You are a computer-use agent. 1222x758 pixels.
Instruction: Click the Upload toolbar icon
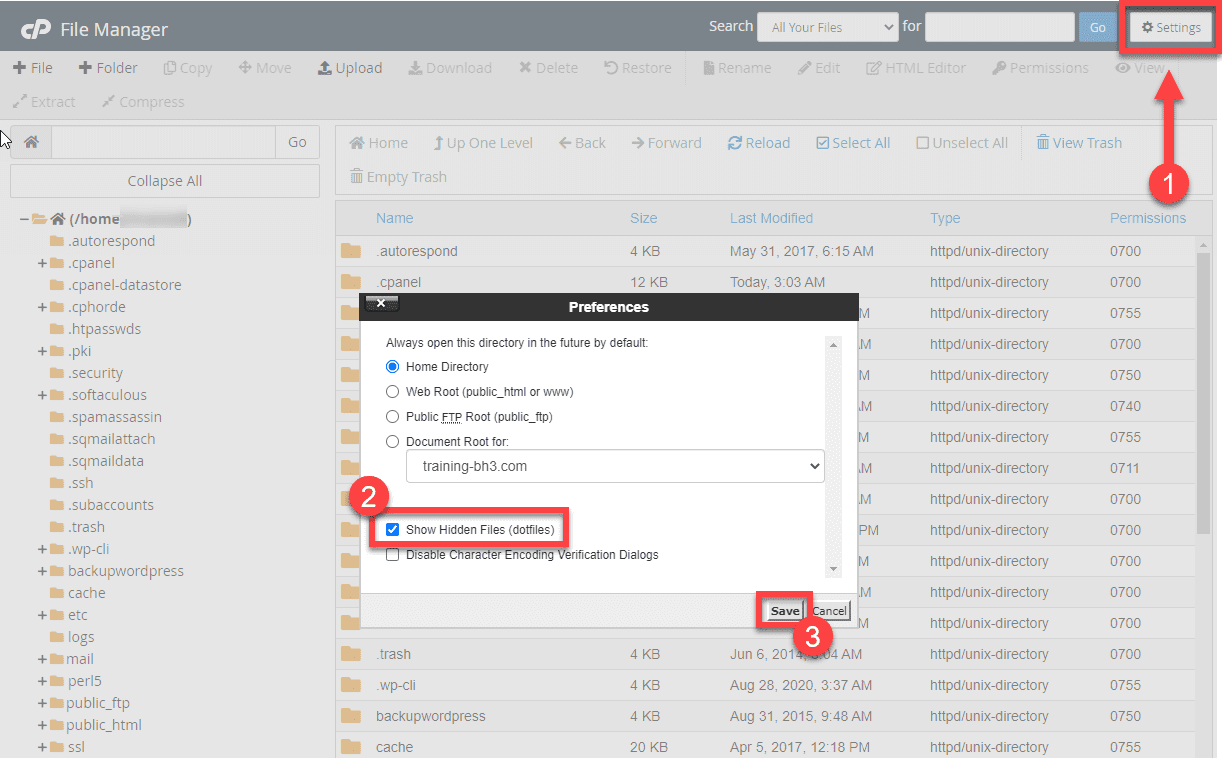325,68
